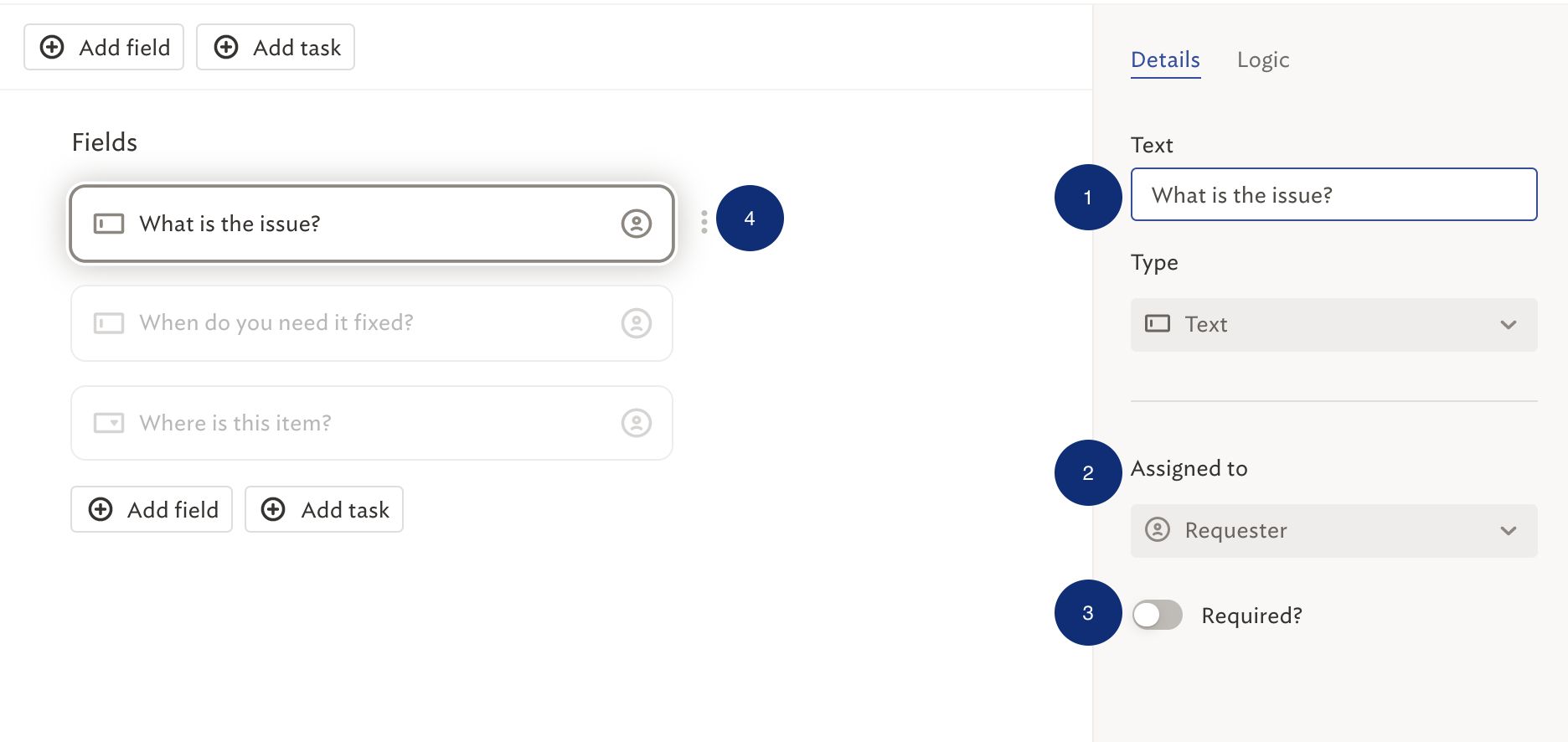1568x742 pixels.
Task: Open the Assigned to dropdown showing Requester
Action: [1333, 531]
